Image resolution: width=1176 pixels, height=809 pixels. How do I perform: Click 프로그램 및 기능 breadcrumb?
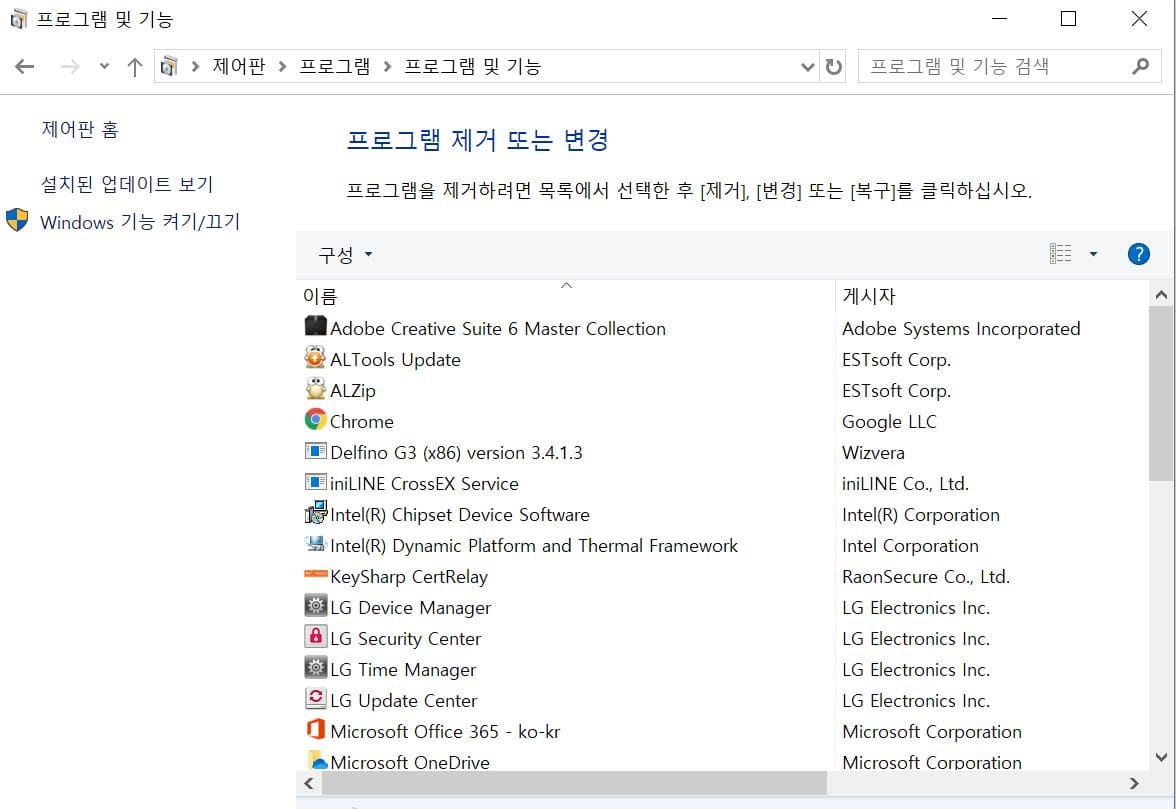(472, 67)
